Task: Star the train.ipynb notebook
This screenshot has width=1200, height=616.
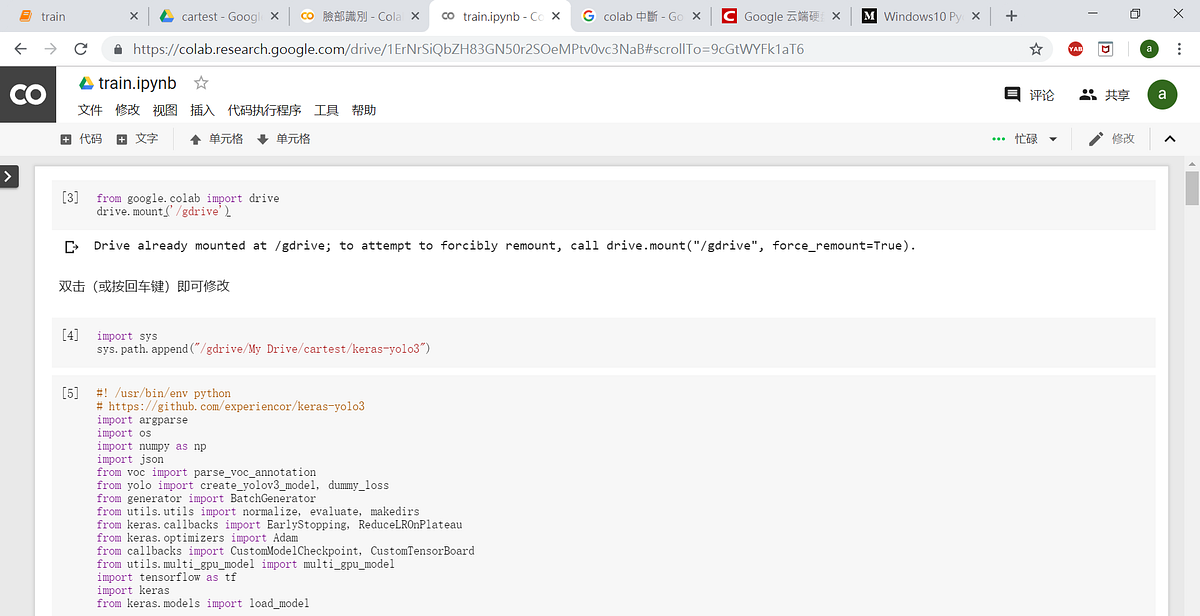Action: coord(201,83)
